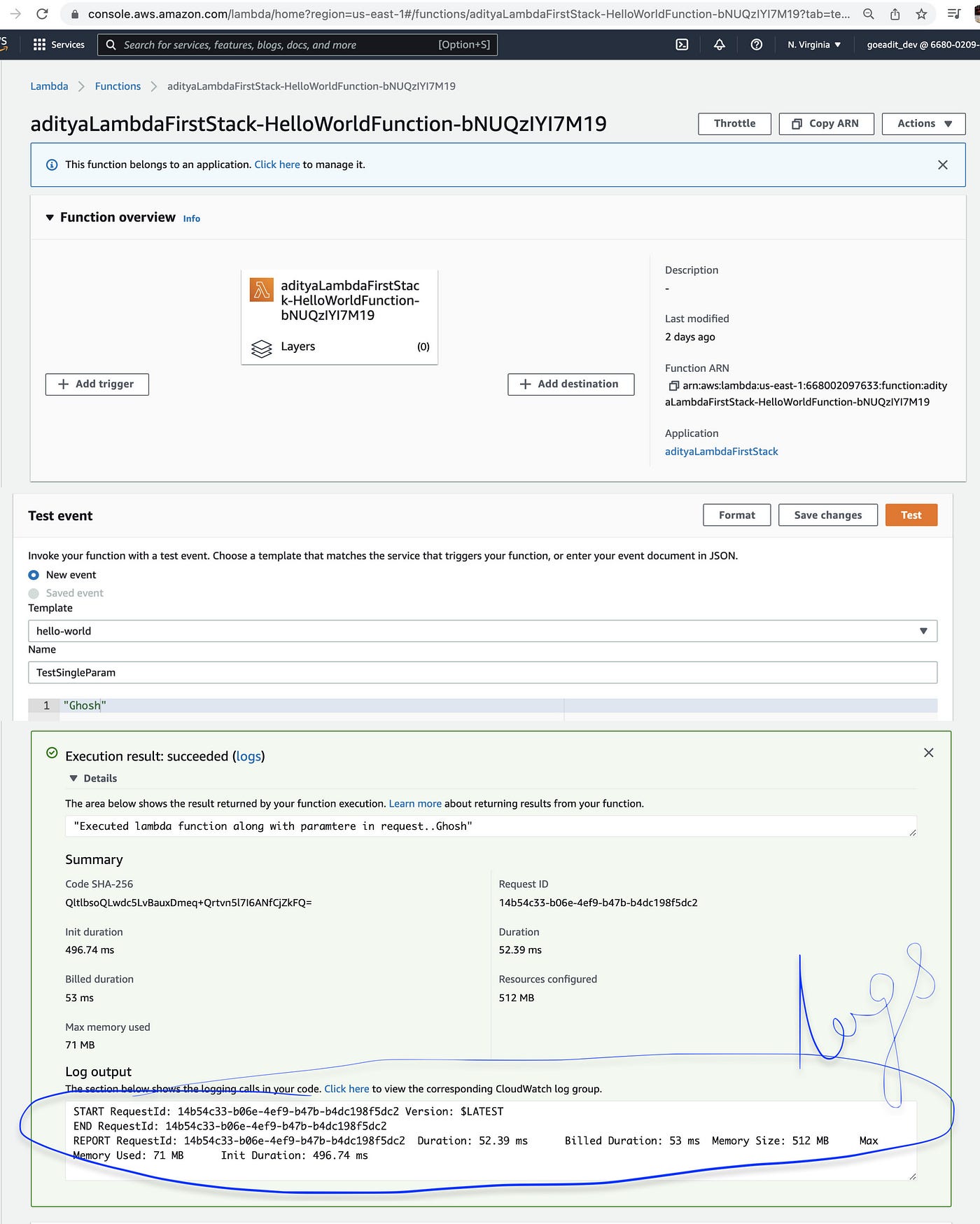Click Add trigger button

pos(97,384)
